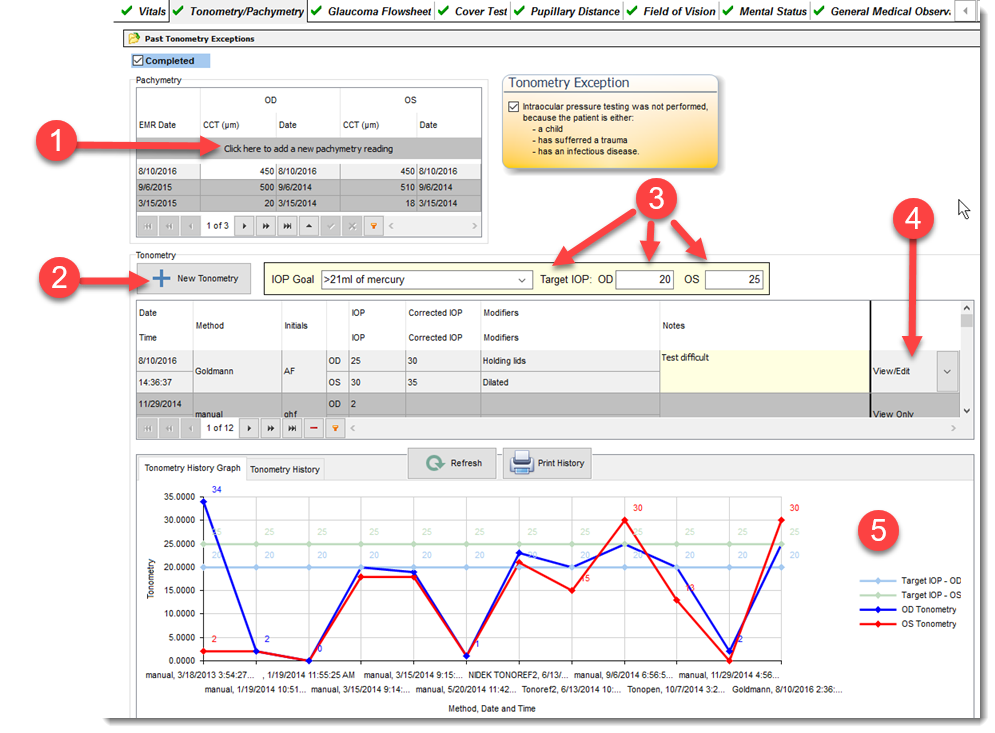Open the IOP Goal dropdown
995x733 pixels.
point(522,280)
